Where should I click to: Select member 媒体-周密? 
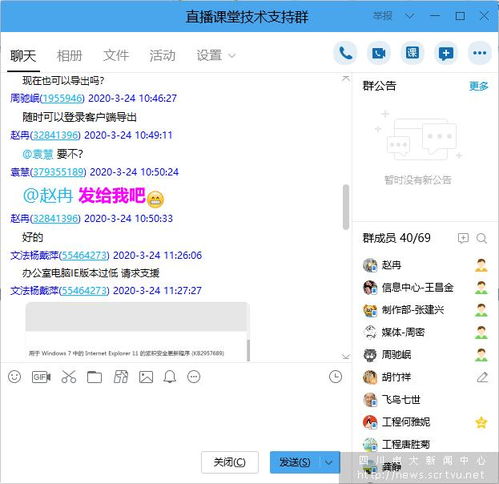tap(425, 332)
